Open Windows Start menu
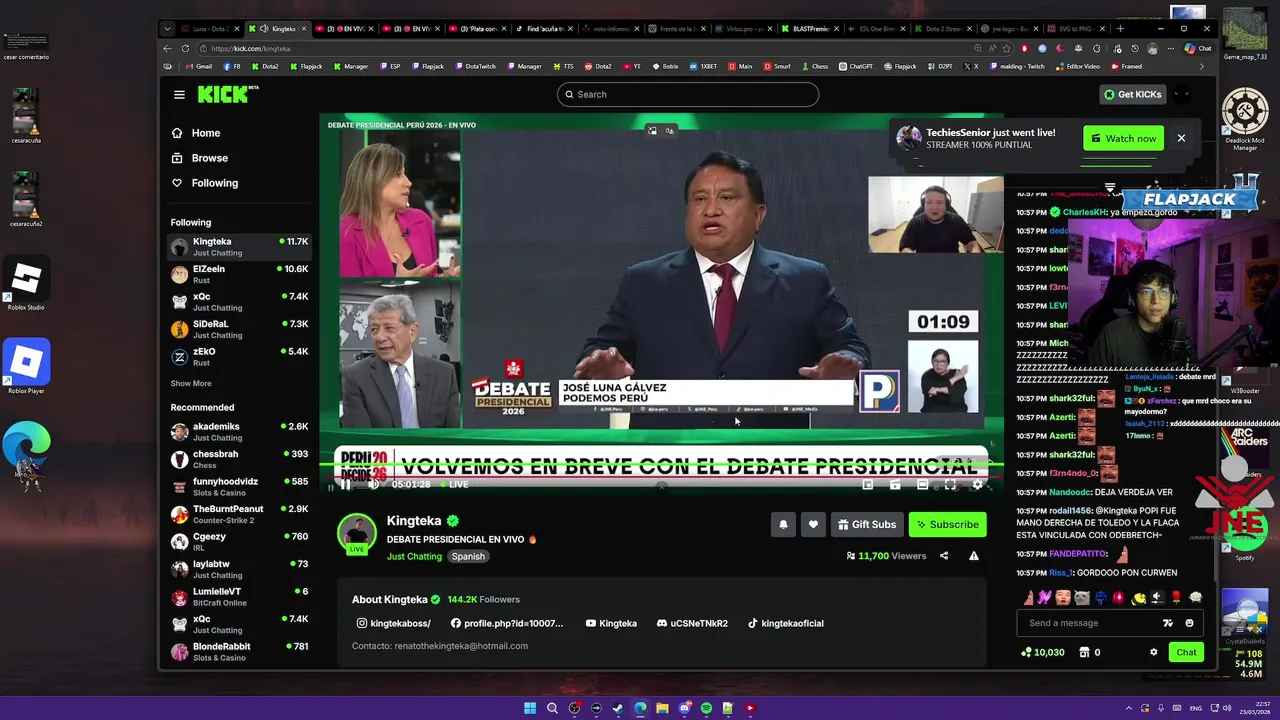Image resolution: width=1280 pixels, height=720 pixels. pos(530,708)
